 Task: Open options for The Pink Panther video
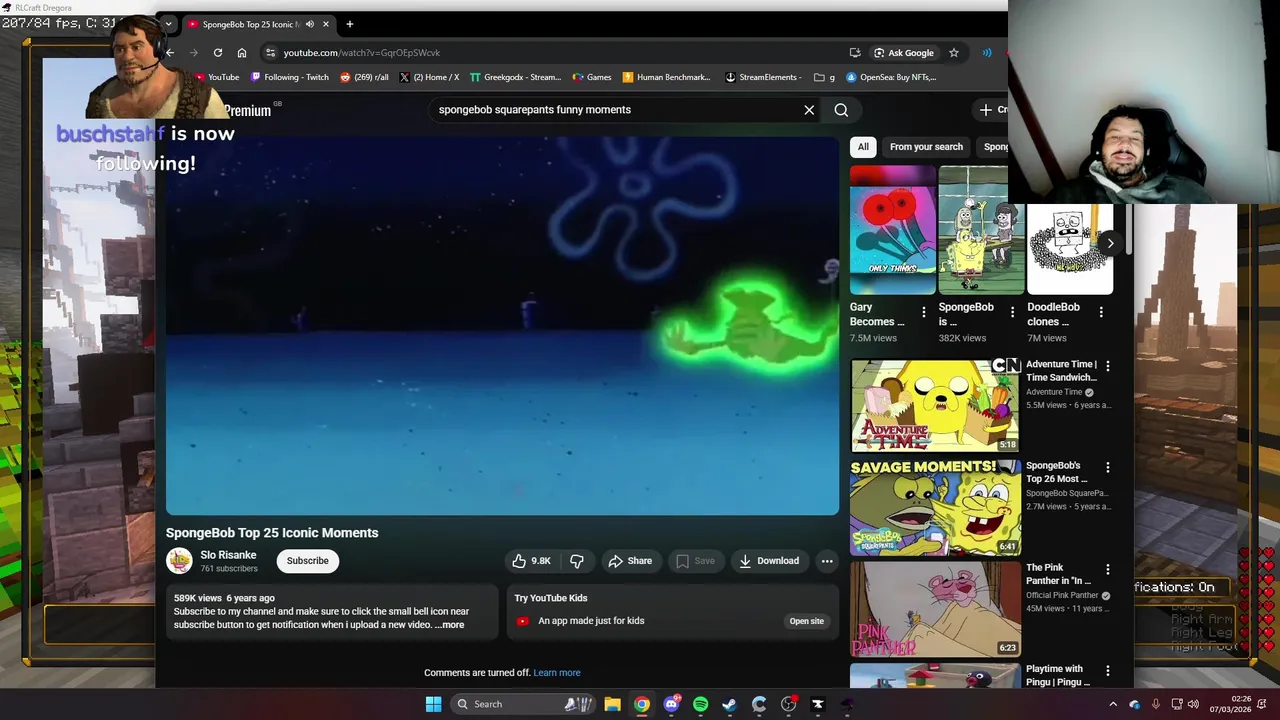1107,569
